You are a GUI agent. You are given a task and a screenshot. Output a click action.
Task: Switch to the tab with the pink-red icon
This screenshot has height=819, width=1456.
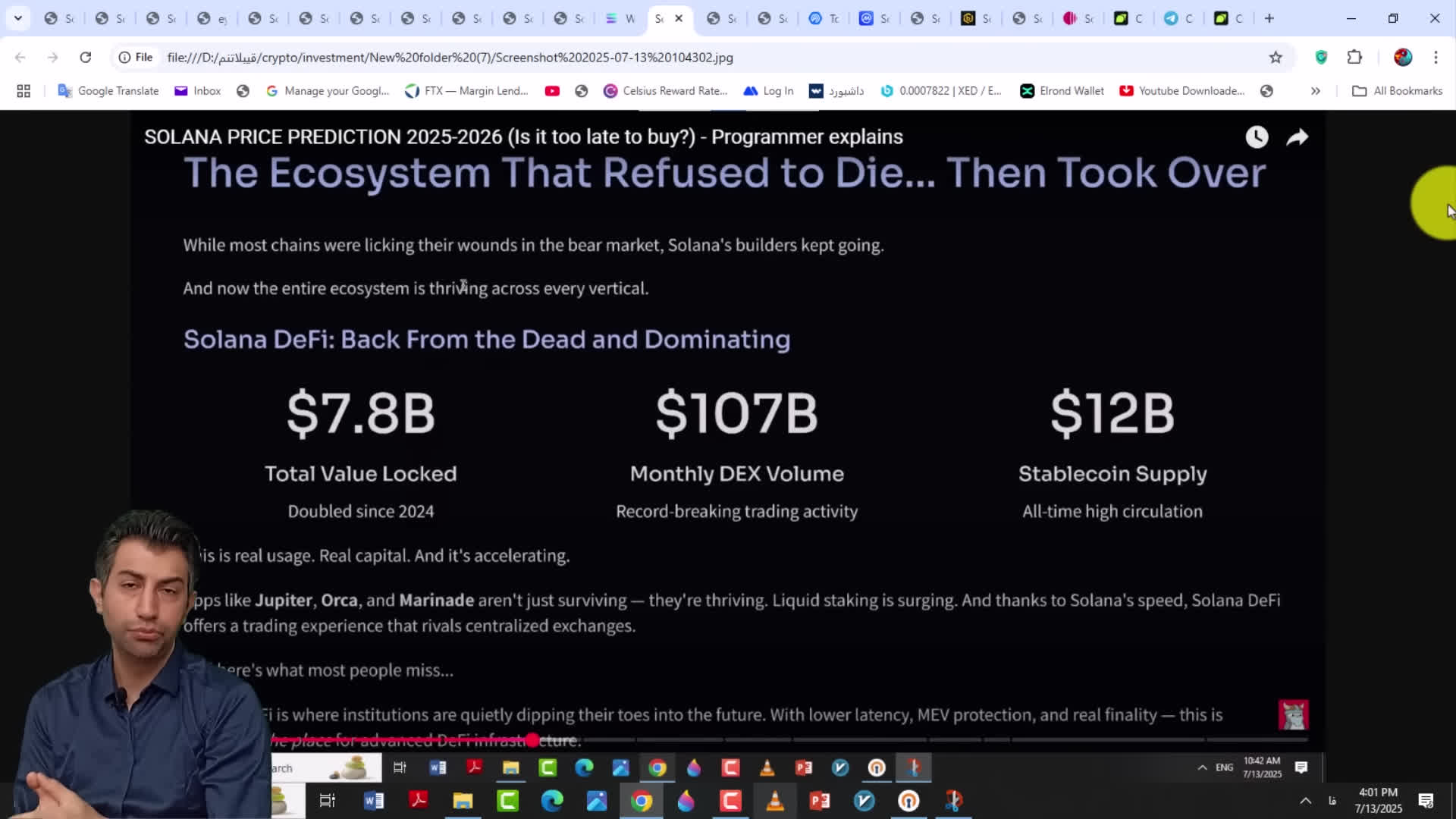[1078, 18]
